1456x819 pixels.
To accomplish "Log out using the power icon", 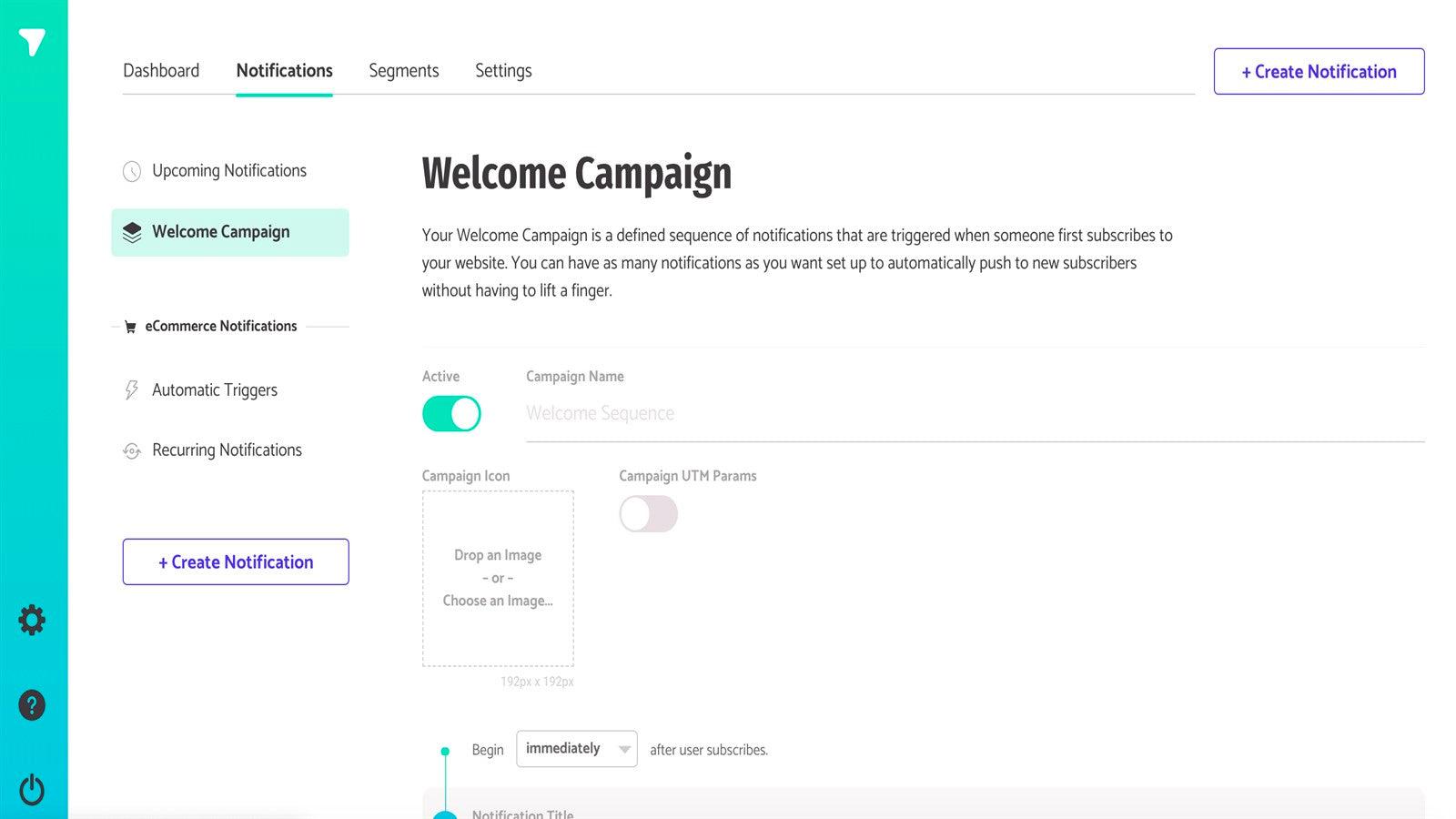I will coord(31,790).
